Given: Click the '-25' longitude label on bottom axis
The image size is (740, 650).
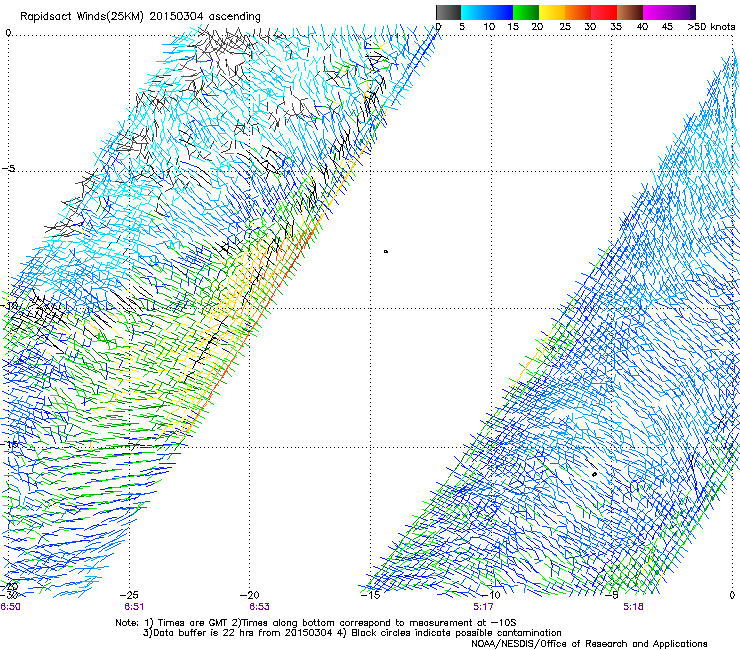Looking at the screenshot, I should tap(129, 595).
